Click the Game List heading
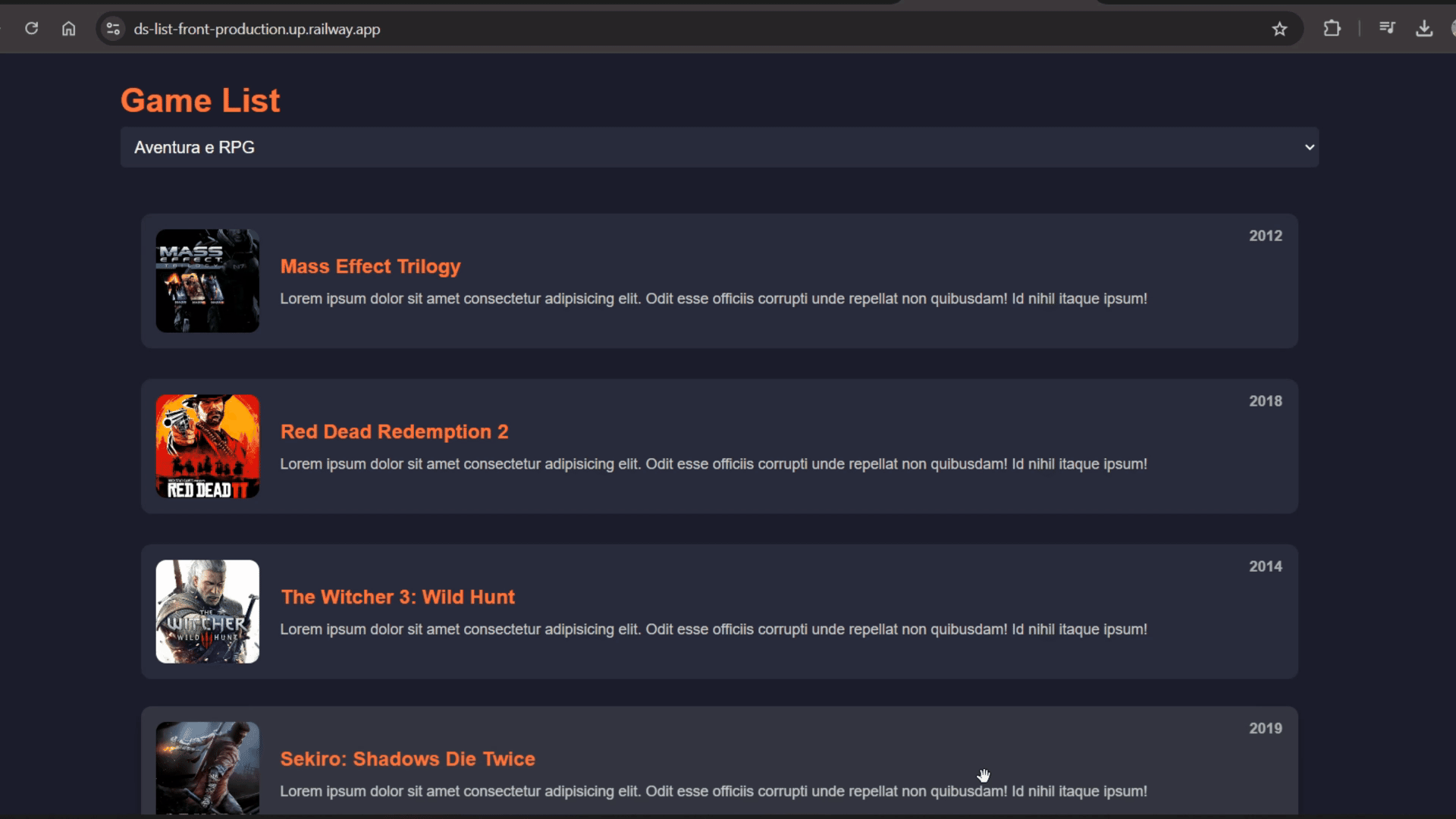Viewport: 1456px width, 819px height. [x=200, y=100]
